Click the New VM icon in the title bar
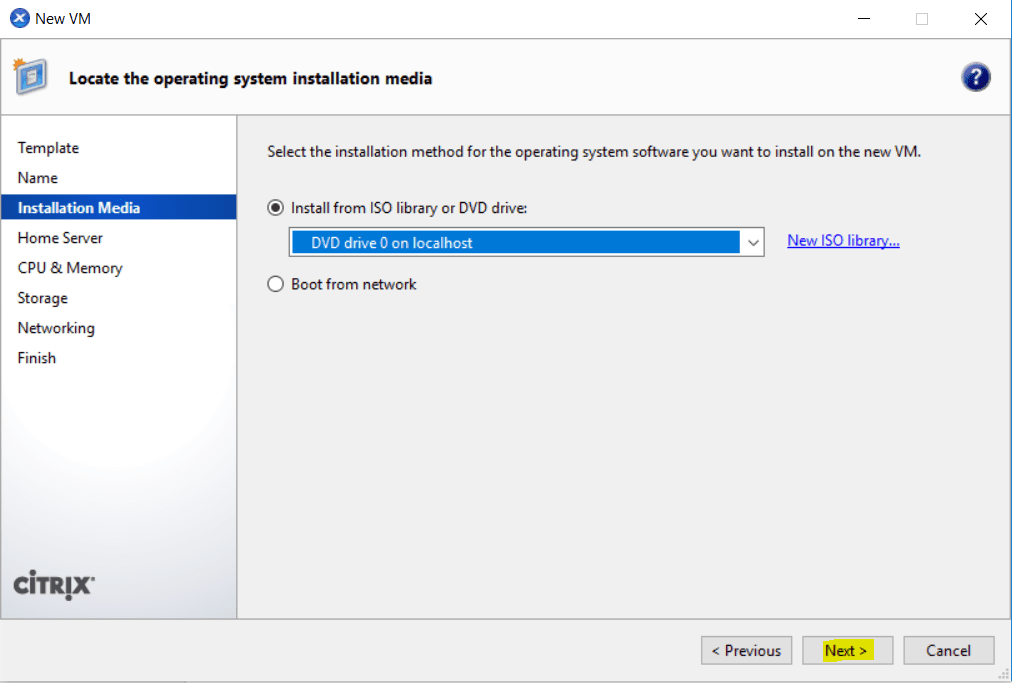1012x683 pixels. coord(17,17)
